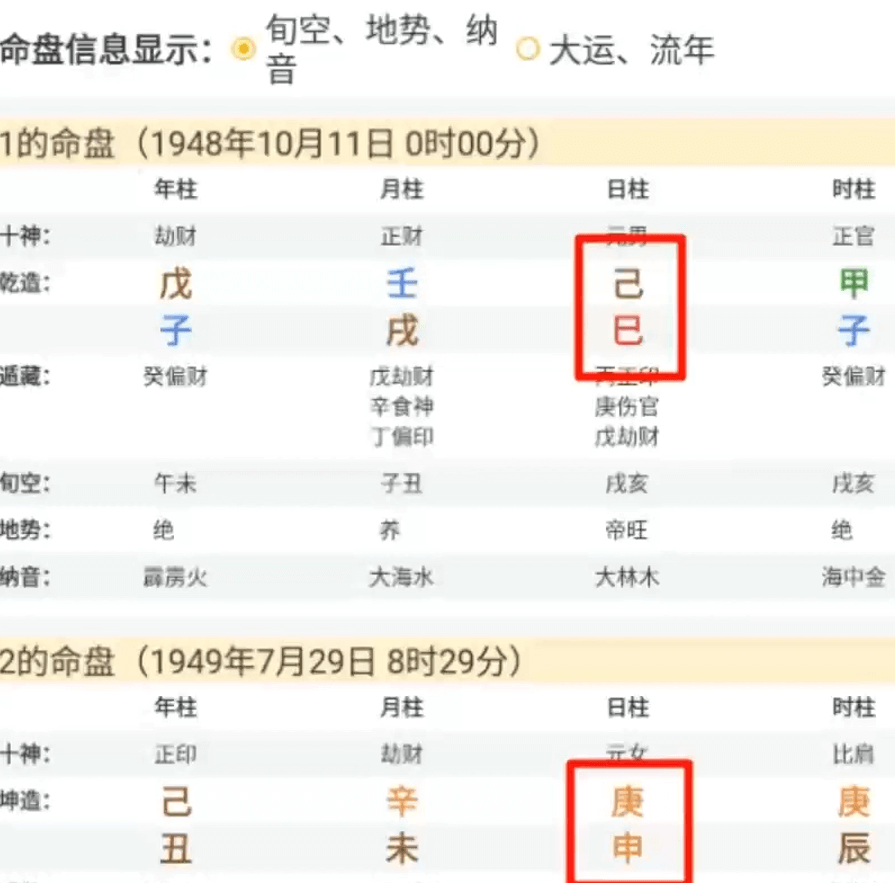Select the 大运、流年 radio button

(528, 47)
